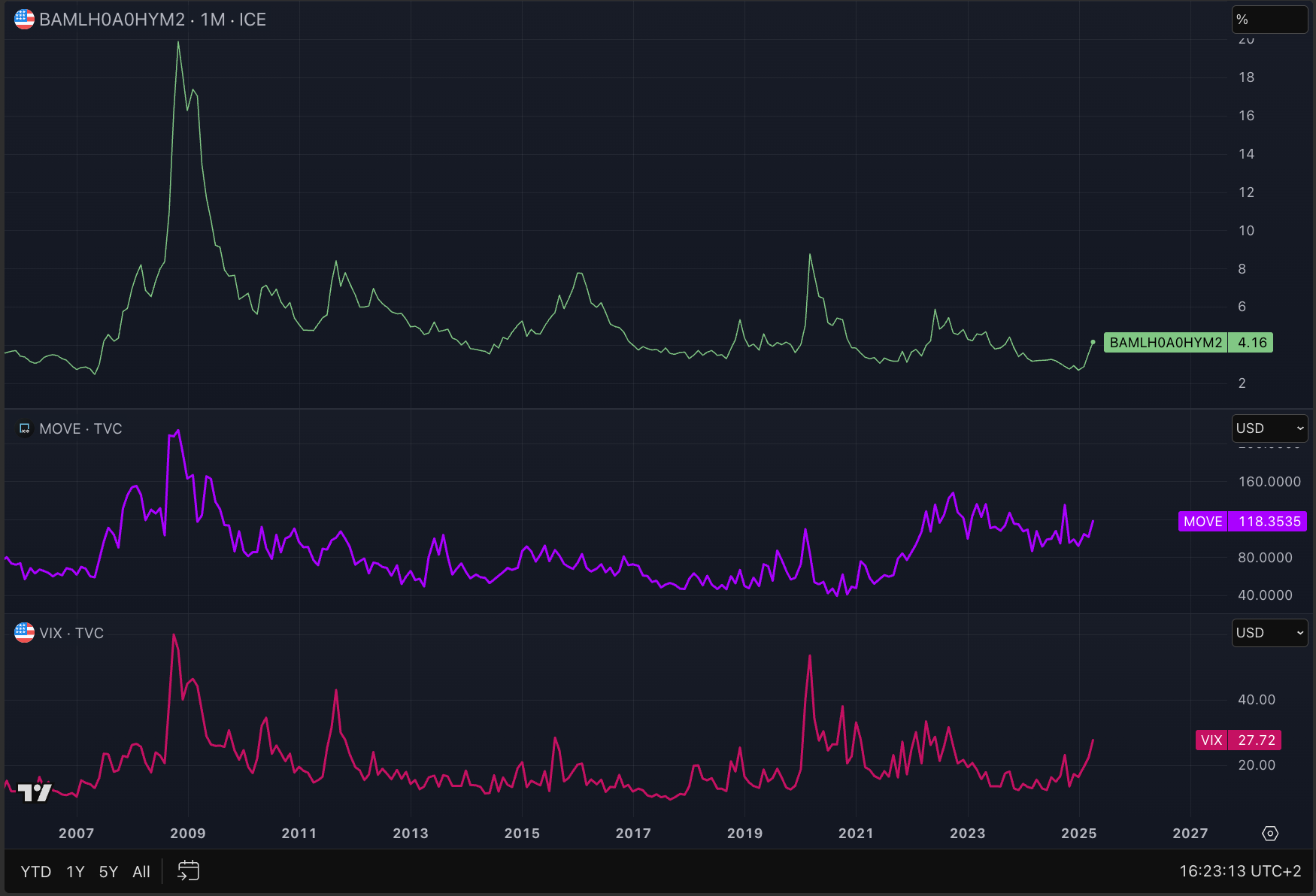
Task: Click the BAMLH0A0HYM2 symbol title
Action: pyautogui.click(x=112, y=20)
